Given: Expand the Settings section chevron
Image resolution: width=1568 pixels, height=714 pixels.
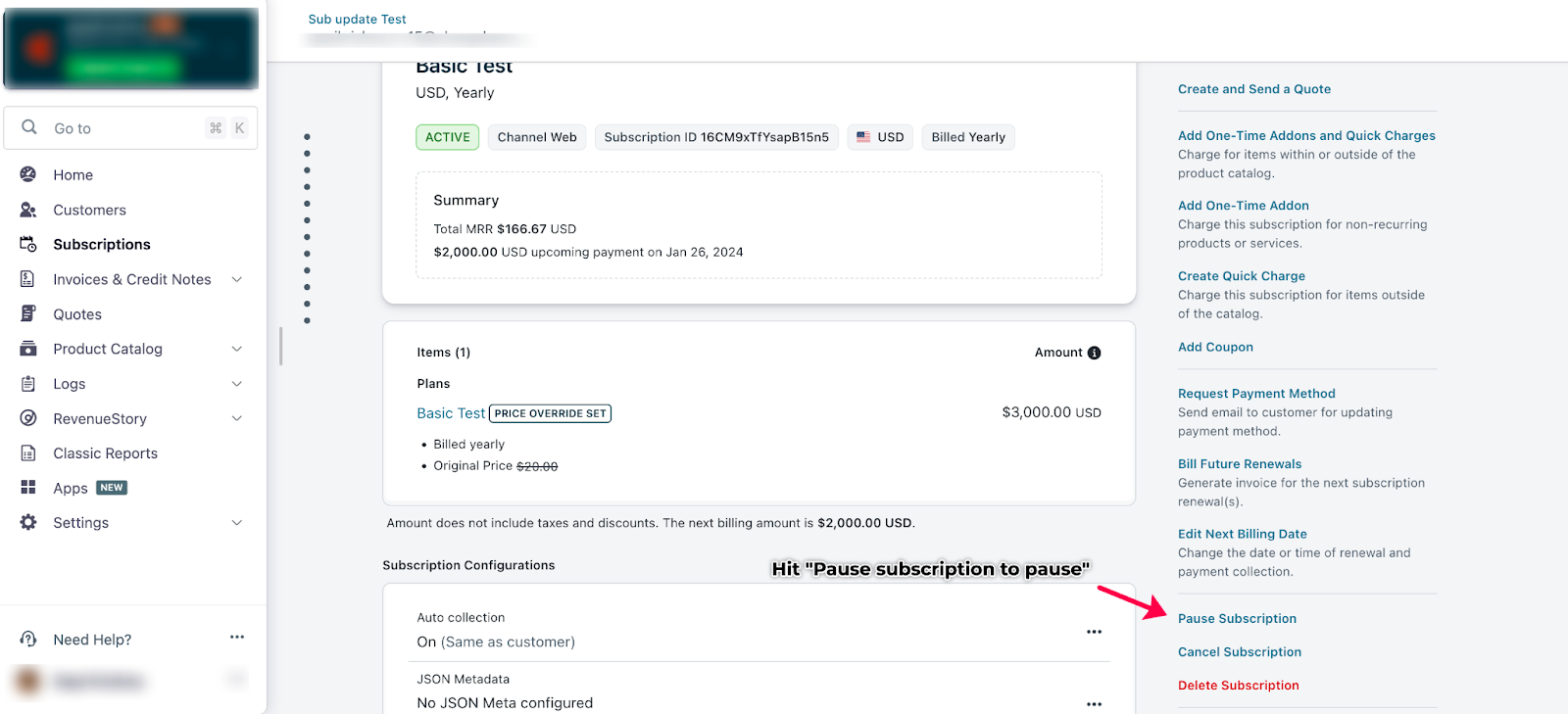Looking at the screenshot, I should (236, 523).
